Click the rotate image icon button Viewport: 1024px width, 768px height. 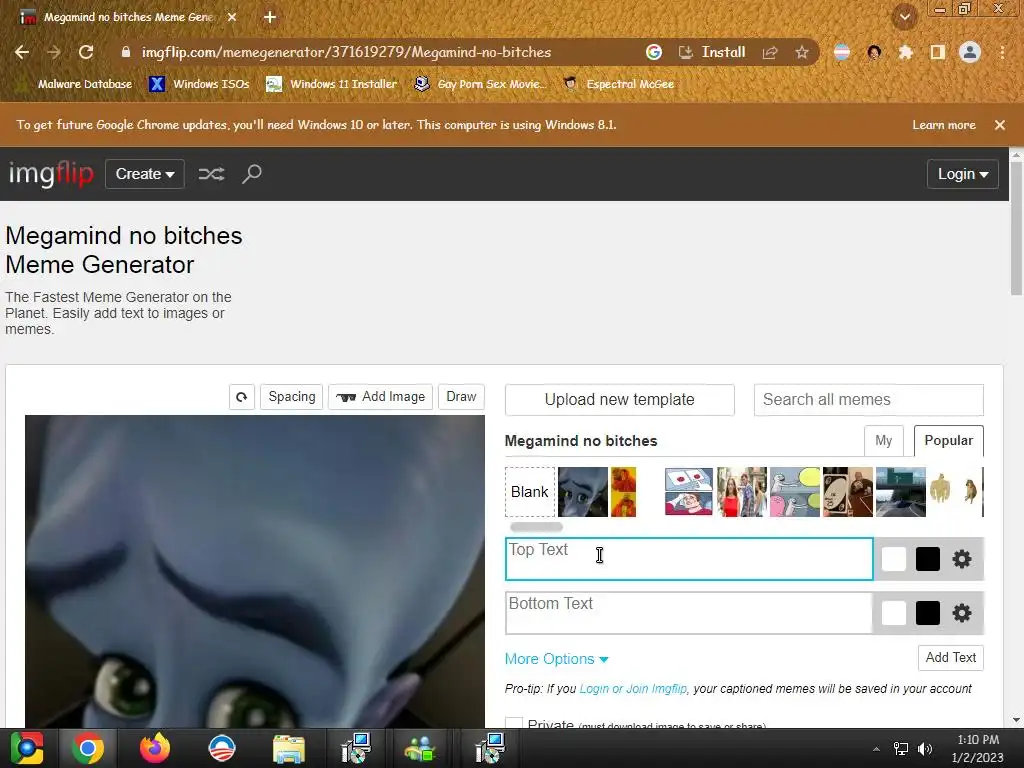(242, 397)
